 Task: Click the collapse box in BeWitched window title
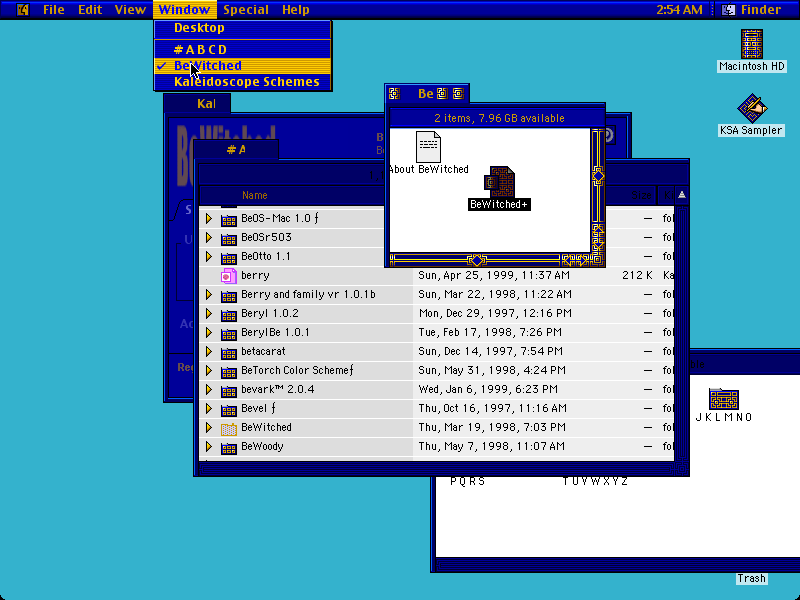[458, 93]
